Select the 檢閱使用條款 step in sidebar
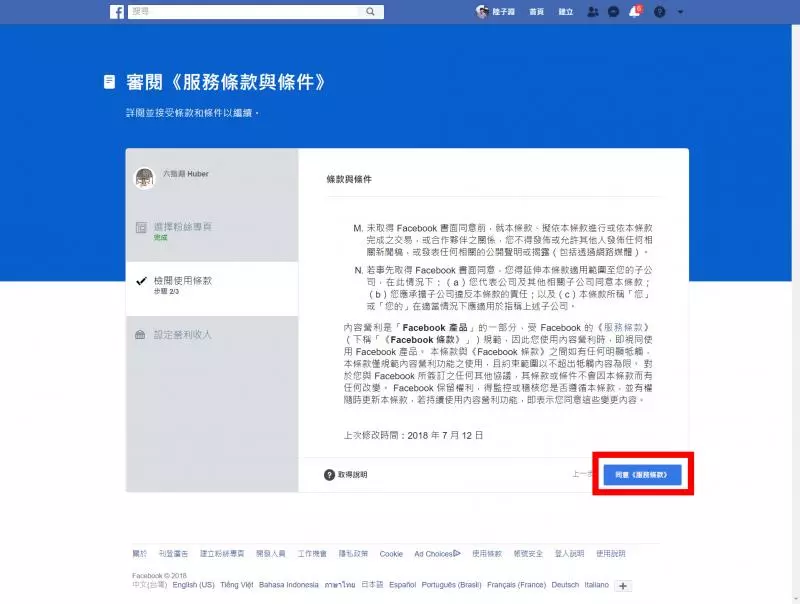This screenshot has width=800, height=604. 212,289
